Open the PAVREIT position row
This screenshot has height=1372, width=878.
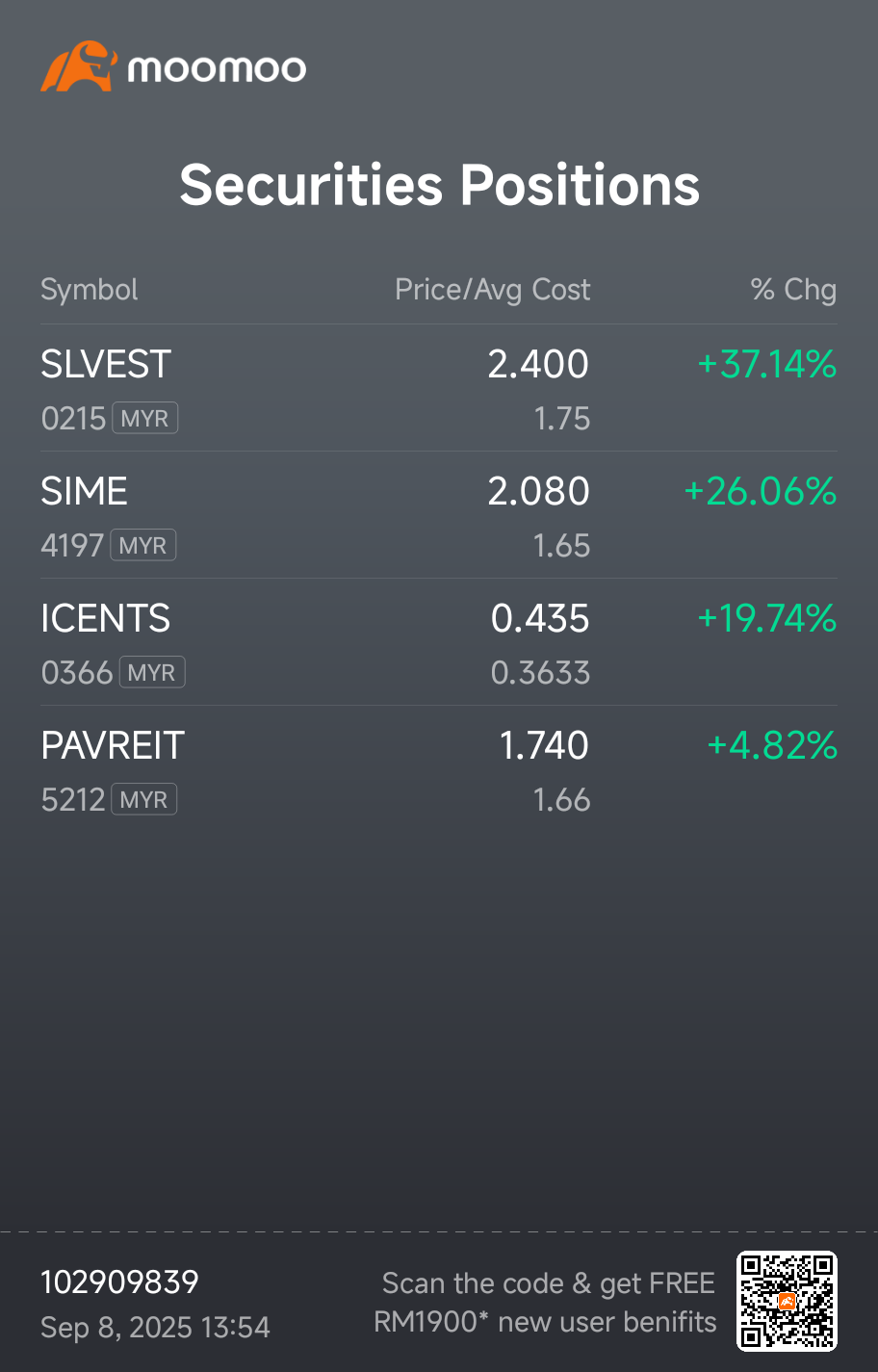[439, 769]
